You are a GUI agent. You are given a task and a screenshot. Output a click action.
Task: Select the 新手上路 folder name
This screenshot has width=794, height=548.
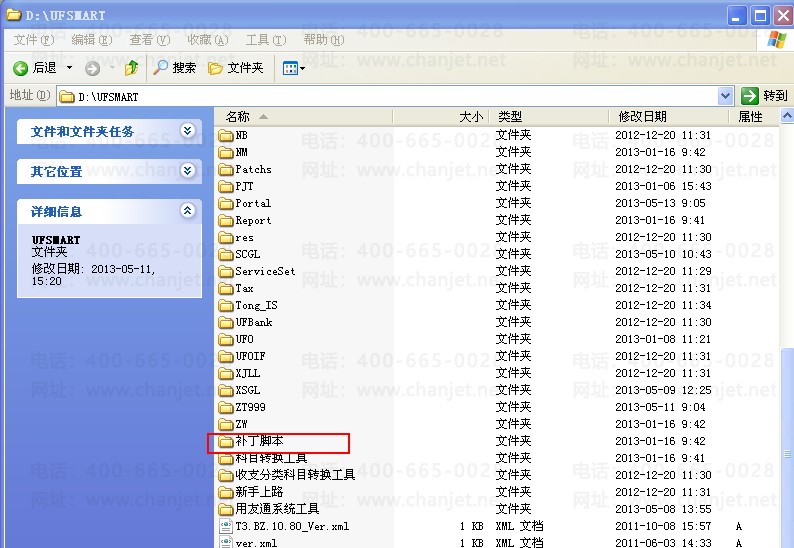point(259,492)
